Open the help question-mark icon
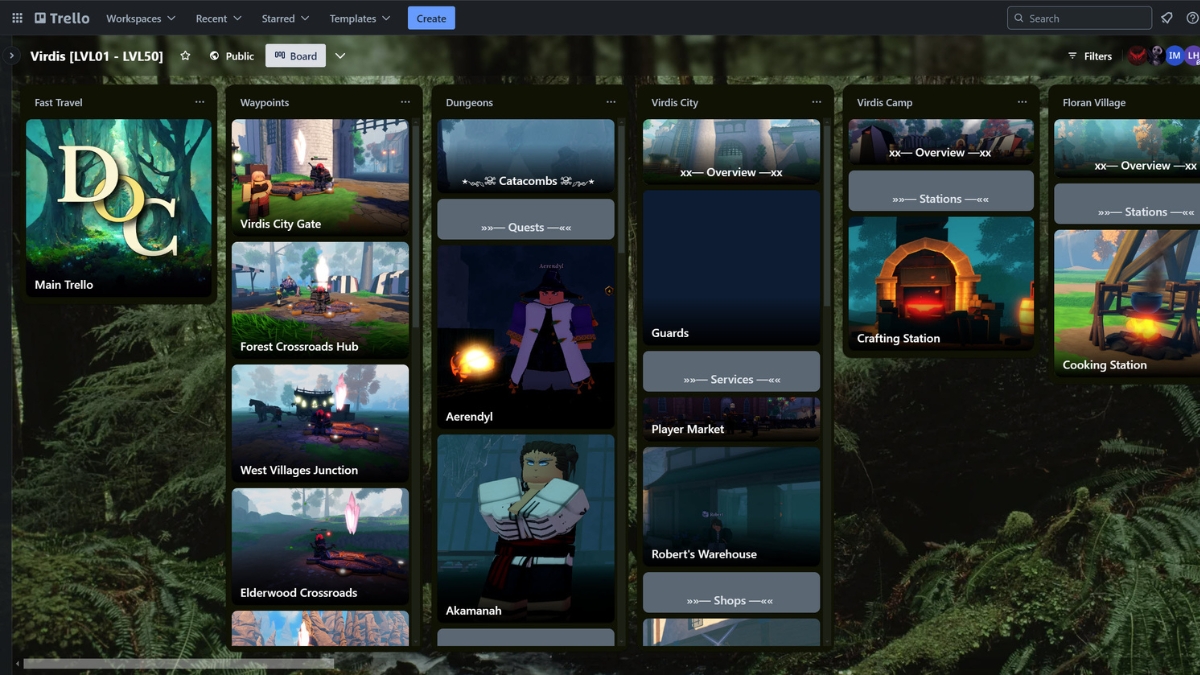Screen dimensions: 1200x675 coord(1190,17)
